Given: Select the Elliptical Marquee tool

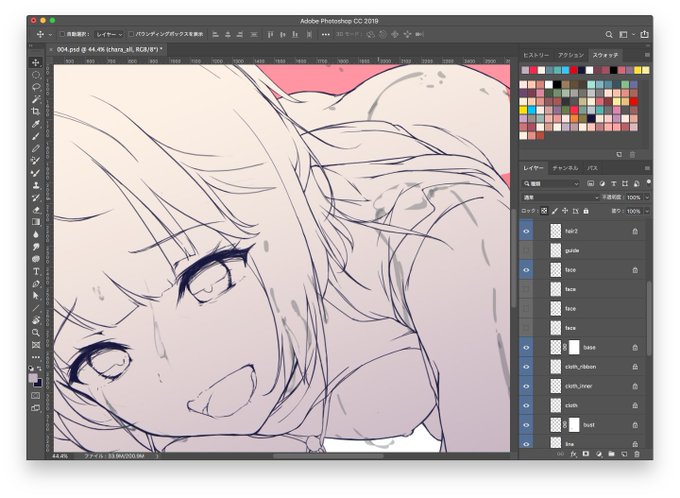Looking at the screenshot, I should (36, 75).
